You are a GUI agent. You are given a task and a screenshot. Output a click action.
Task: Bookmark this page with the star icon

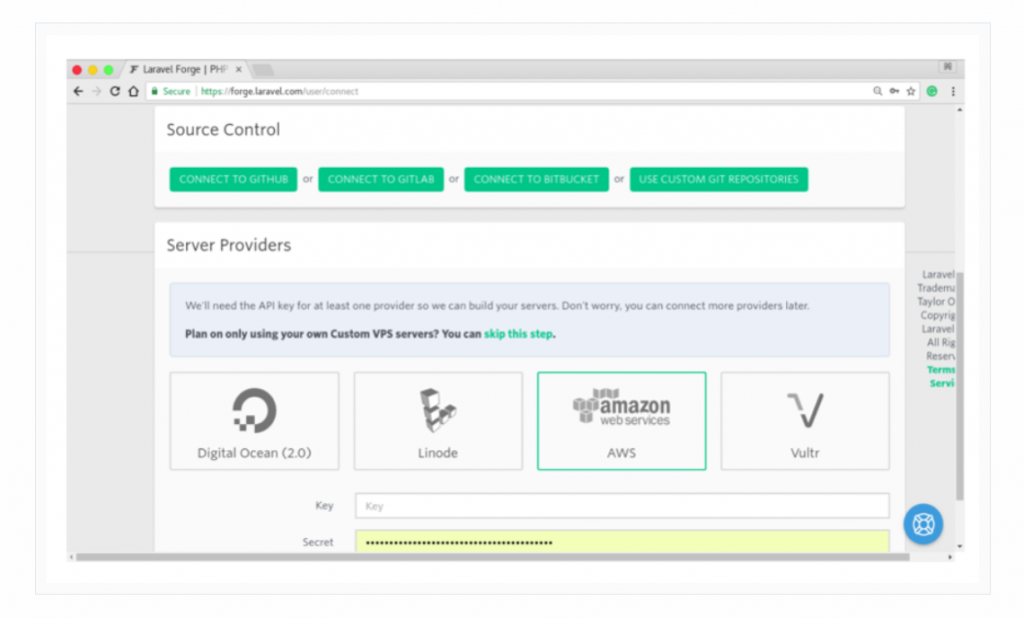(911, 91)
